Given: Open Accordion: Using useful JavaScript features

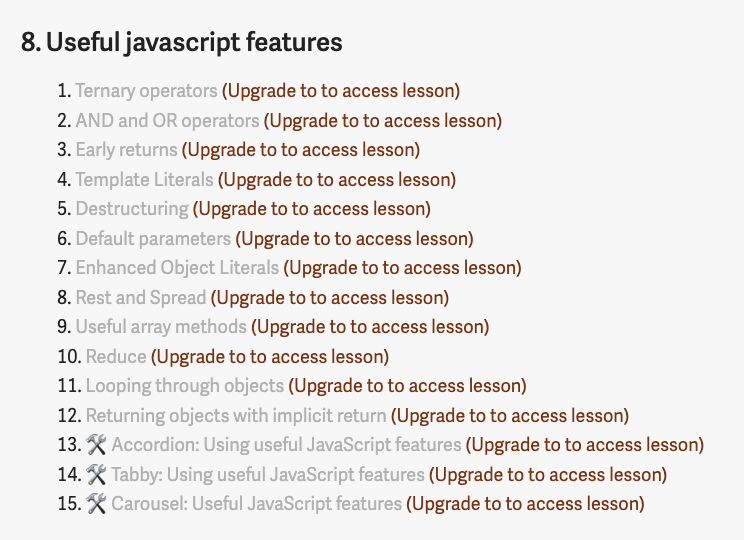Looking at the screenshot, I should [286, 445].
